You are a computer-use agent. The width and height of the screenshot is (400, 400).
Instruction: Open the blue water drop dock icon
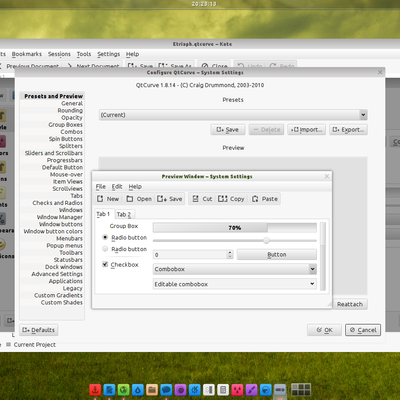(138, 389)
